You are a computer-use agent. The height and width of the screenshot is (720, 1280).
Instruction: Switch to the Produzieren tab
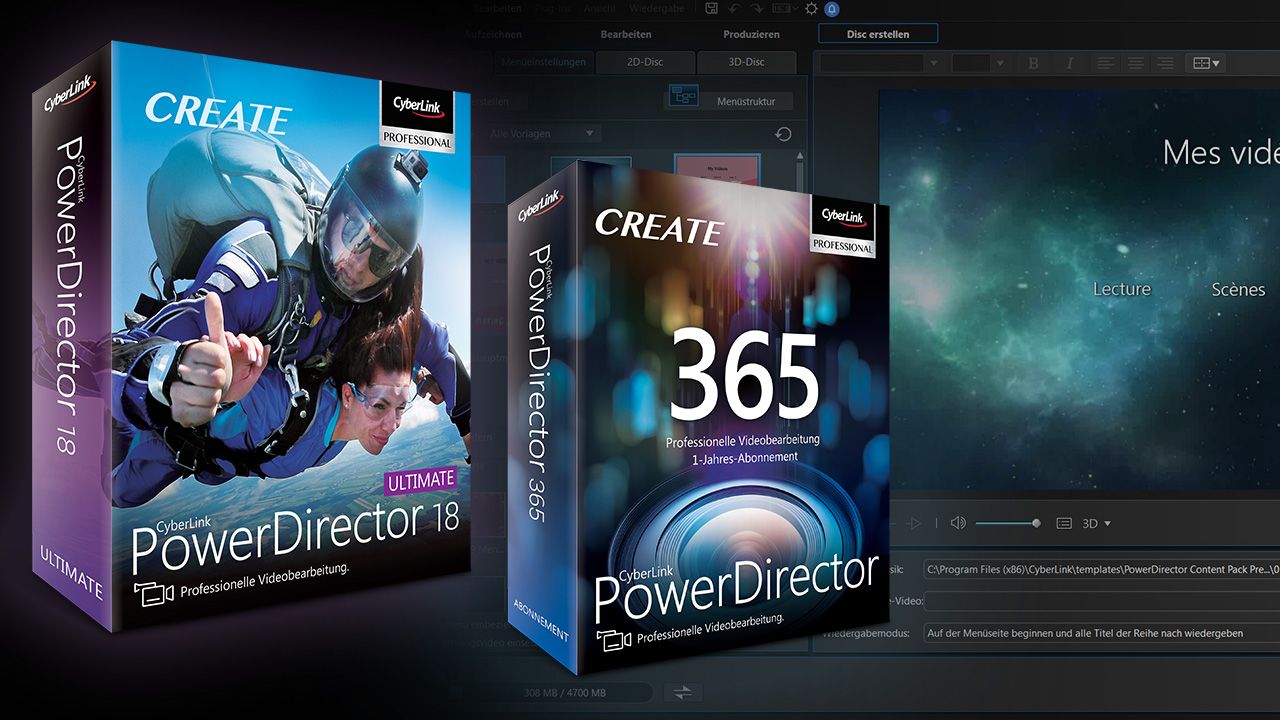(751, 34)
